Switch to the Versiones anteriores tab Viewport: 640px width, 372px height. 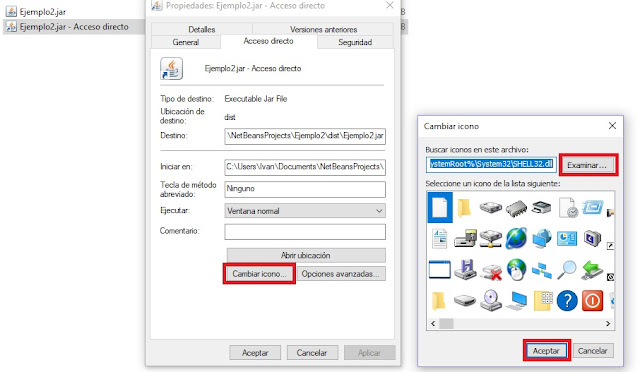323,29
